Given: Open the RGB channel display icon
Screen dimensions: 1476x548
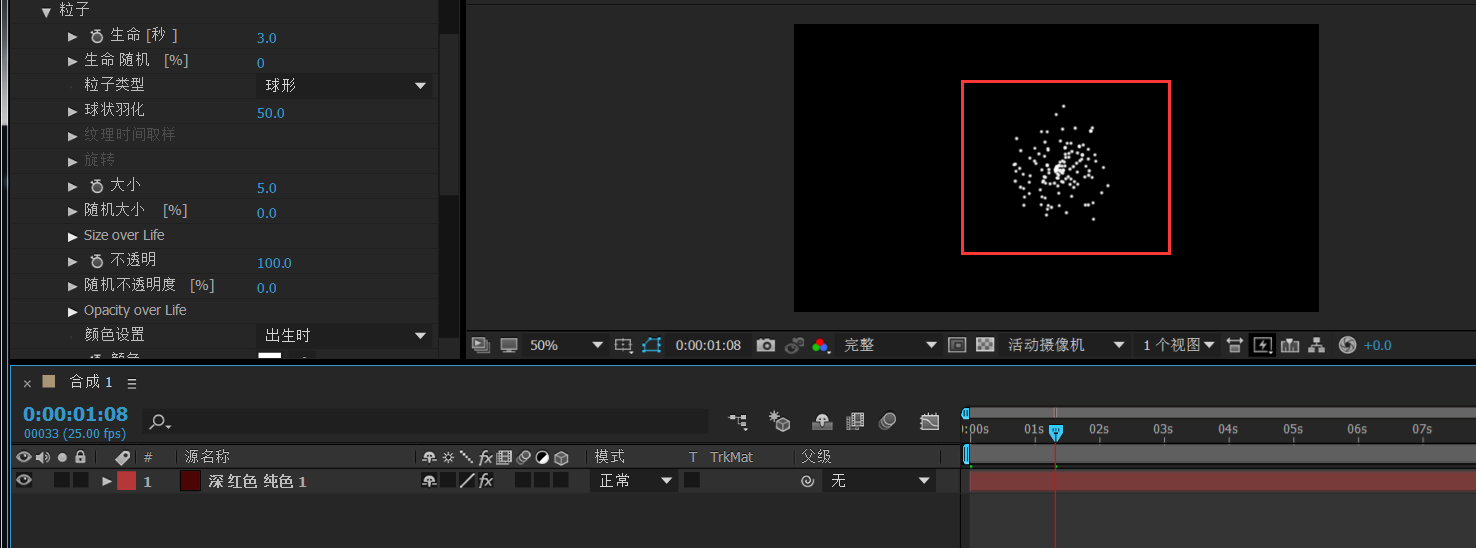Looking at the screenshot, I should coord(821,345).
